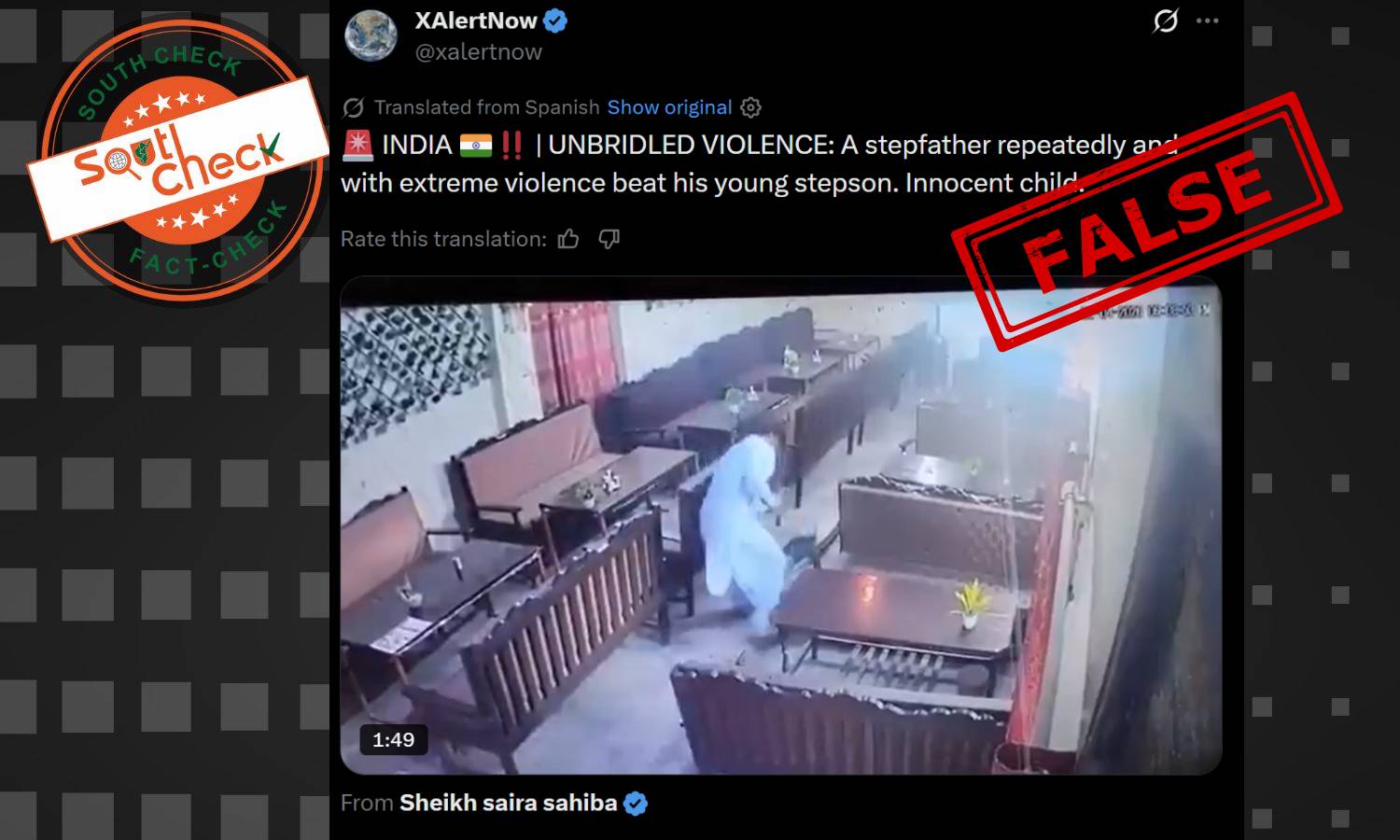Click the XAlertNow profile avatar
This screenshot has width=1400, height=840.
tap(371, 36)
